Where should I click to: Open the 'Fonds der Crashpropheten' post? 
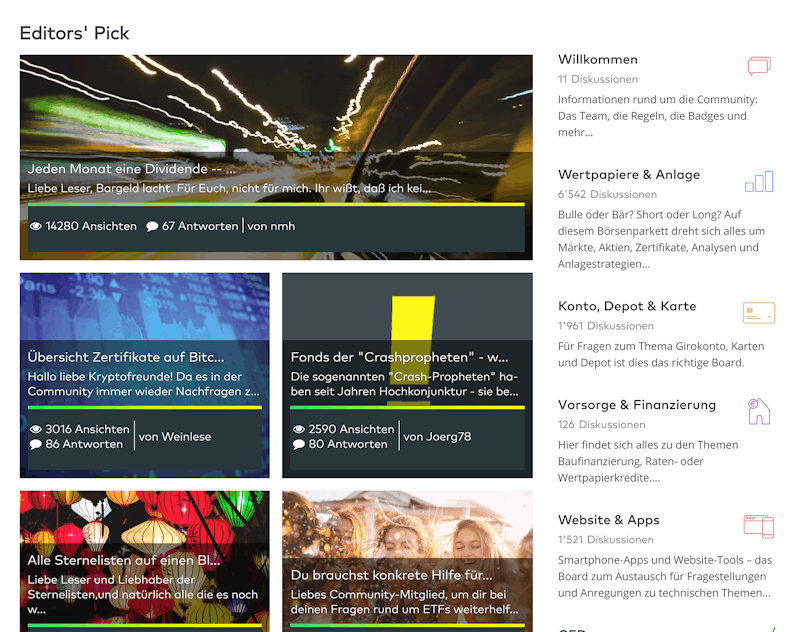(399, 357)
